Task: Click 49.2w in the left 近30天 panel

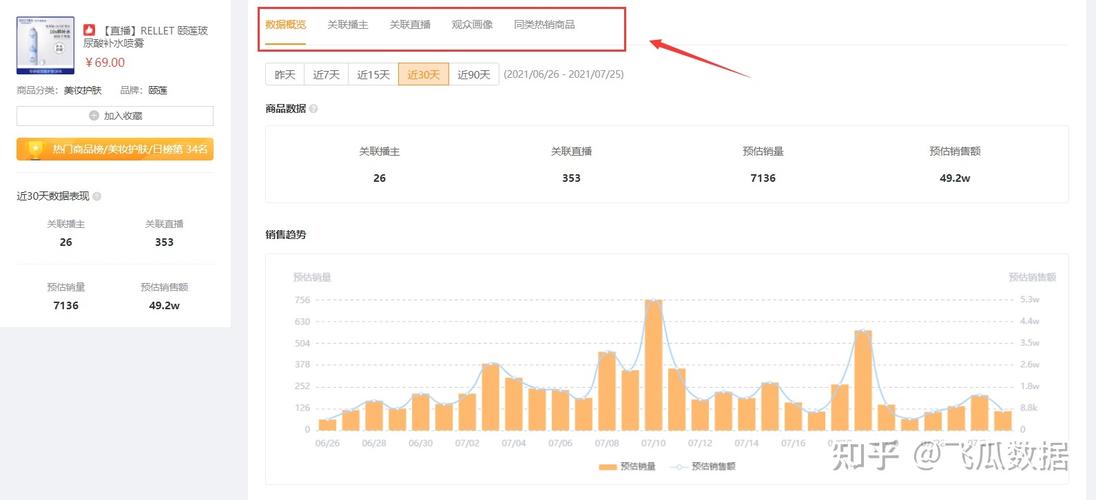Action: tap(164, 305)
